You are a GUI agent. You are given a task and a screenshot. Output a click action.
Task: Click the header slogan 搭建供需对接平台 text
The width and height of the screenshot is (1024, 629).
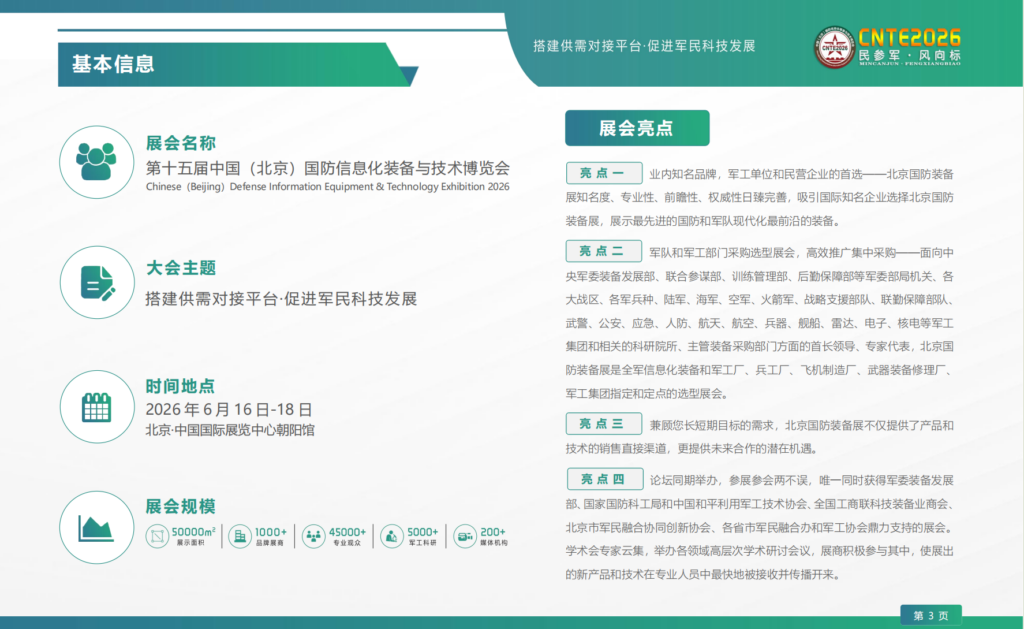pos(643,46)
